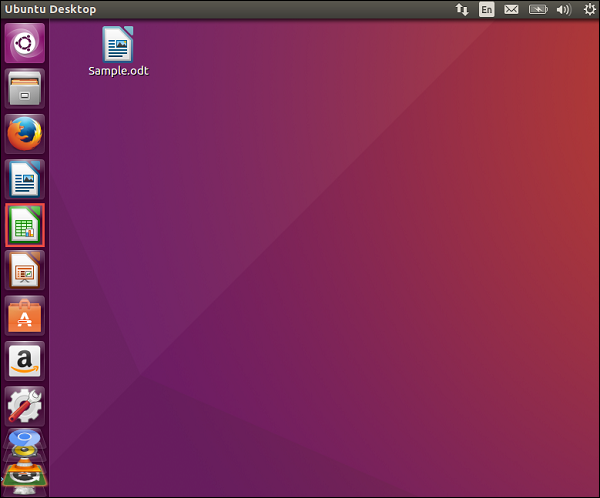
Task: Open the network connections indicator
Action: click(x=462, y=10)
